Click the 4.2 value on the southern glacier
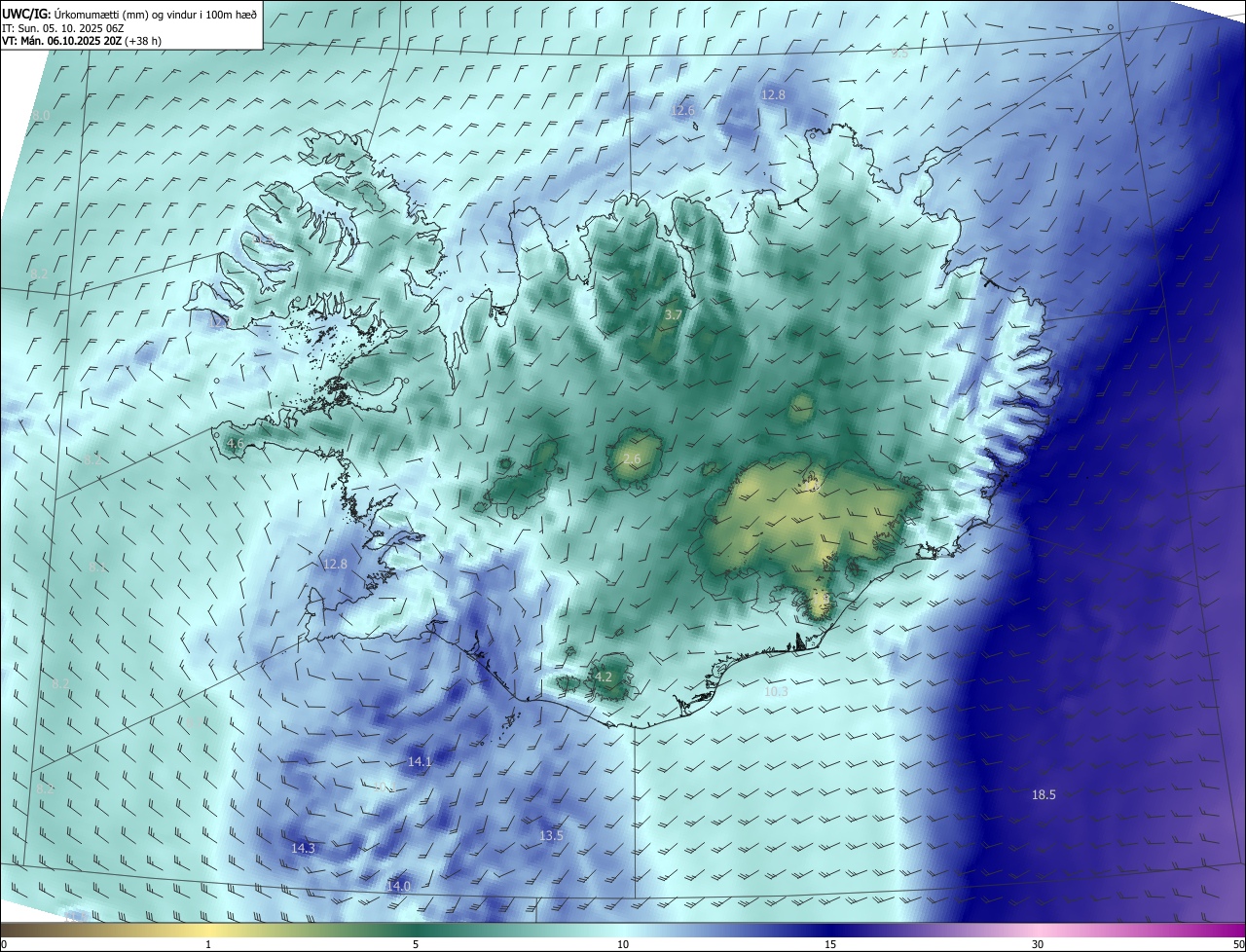 (x=604, y=677)
